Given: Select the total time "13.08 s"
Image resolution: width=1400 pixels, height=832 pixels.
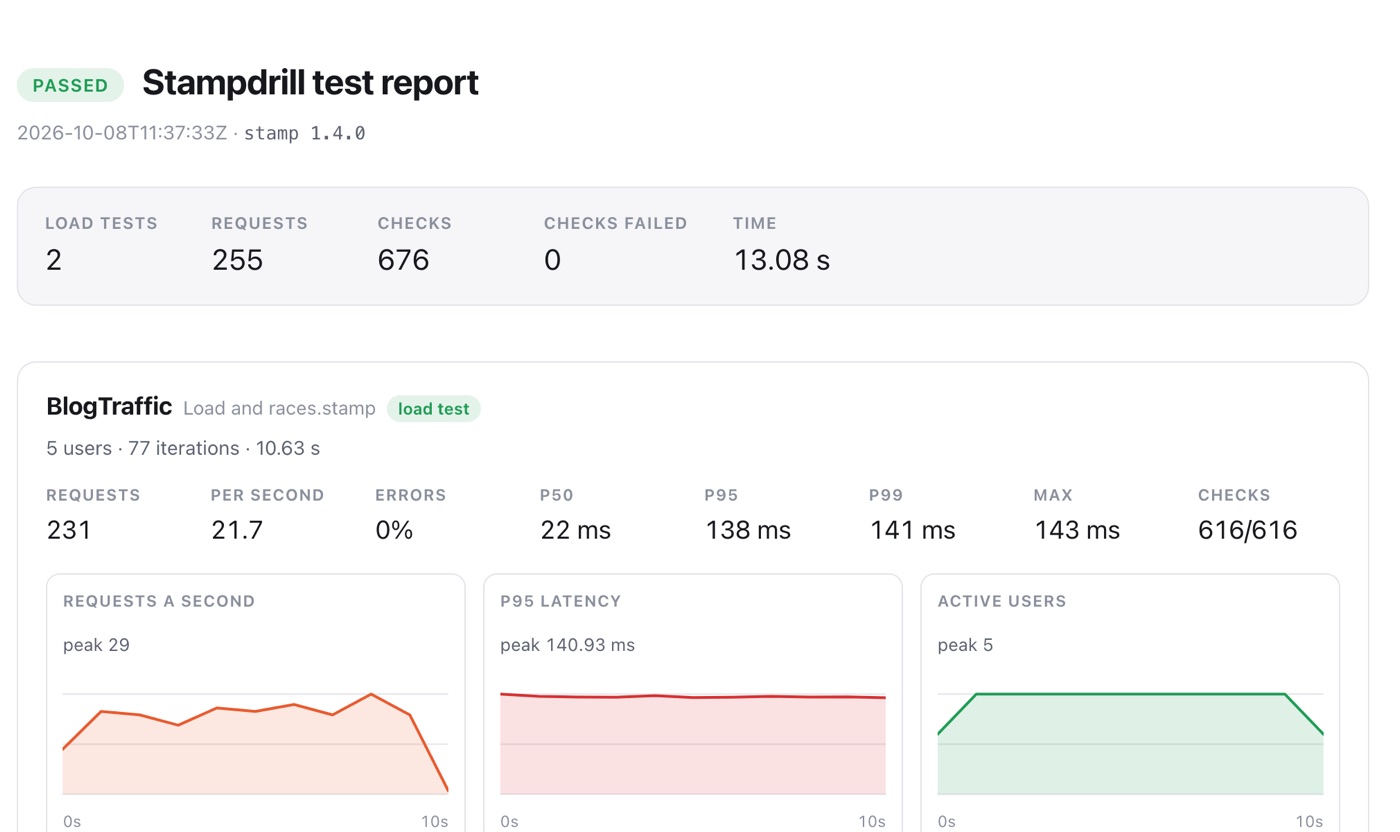Looking at the screenshot, I should pyautogui.click(x=782, y=260).
